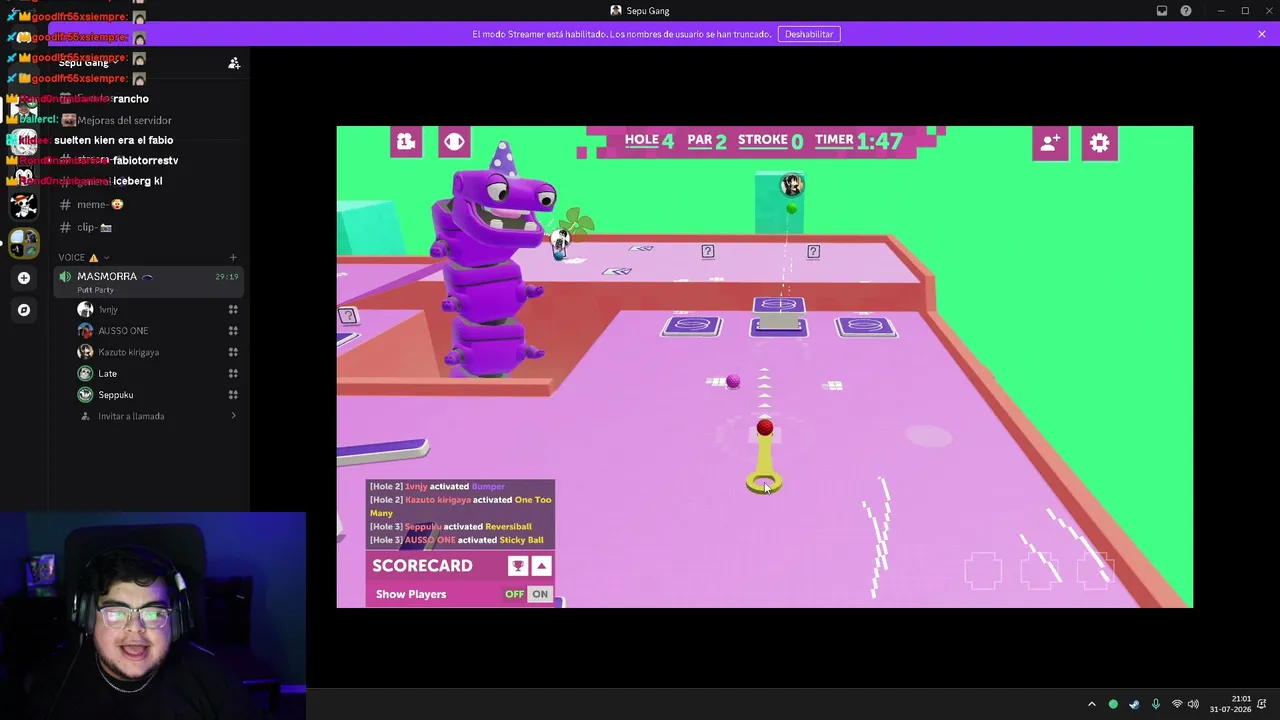Open the scorecard trophy icon

pyautogui.click(x=518, y=566)
